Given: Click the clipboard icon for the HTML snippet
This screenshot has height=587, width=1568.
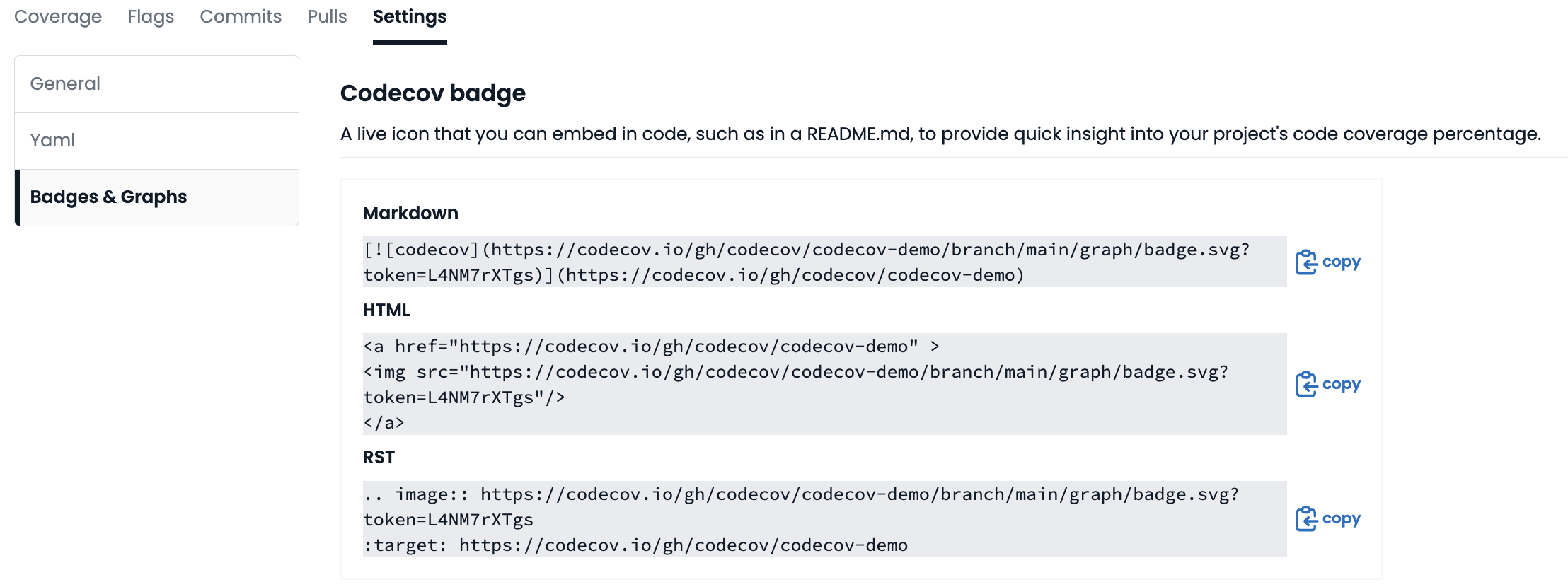Looking at the screenshot, I should click(1306, 385).
